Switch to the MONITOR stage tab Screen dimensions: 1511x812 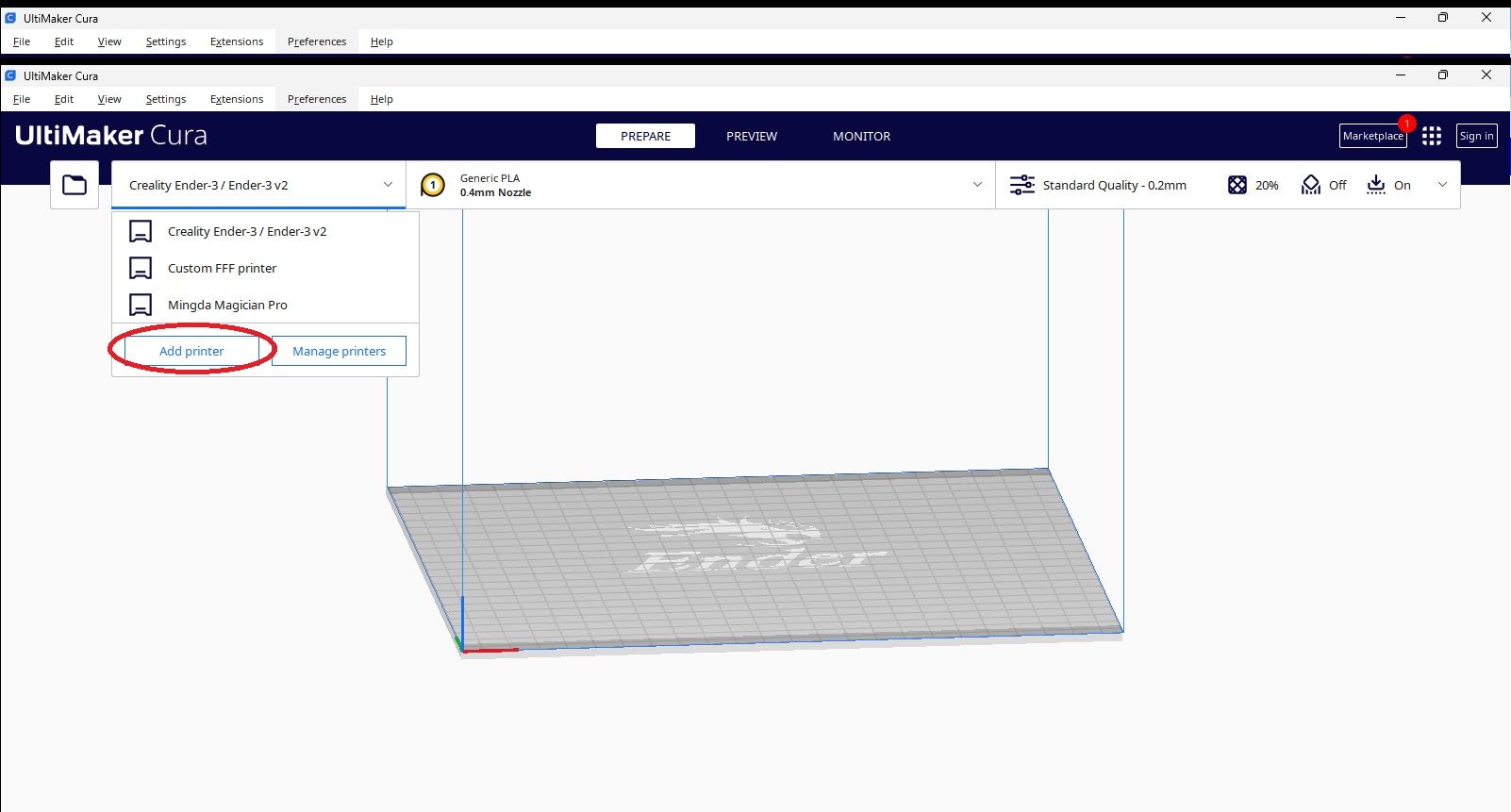861,136
